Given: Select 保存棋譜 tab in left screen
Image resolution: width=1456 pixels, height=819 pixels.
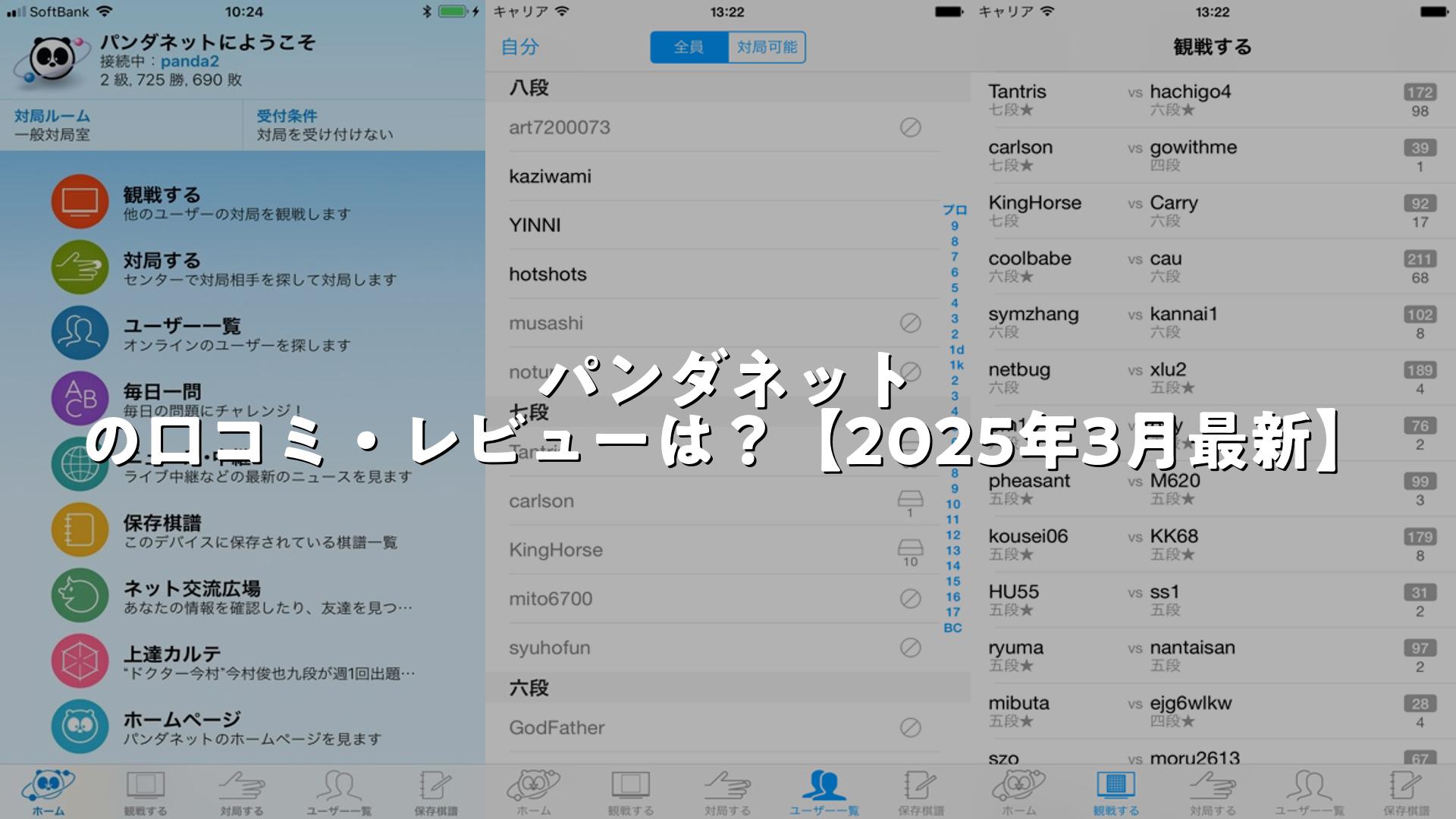Looking at the screenshot, I should click(x=436, y=792).
